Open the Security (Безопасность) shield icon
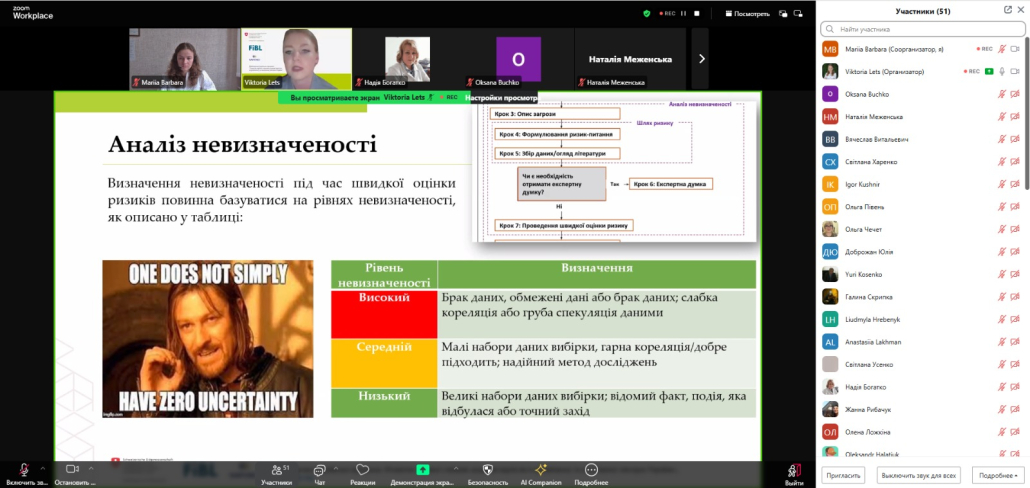The width and height of the screenshot is (1030, 488). (488, 471)
